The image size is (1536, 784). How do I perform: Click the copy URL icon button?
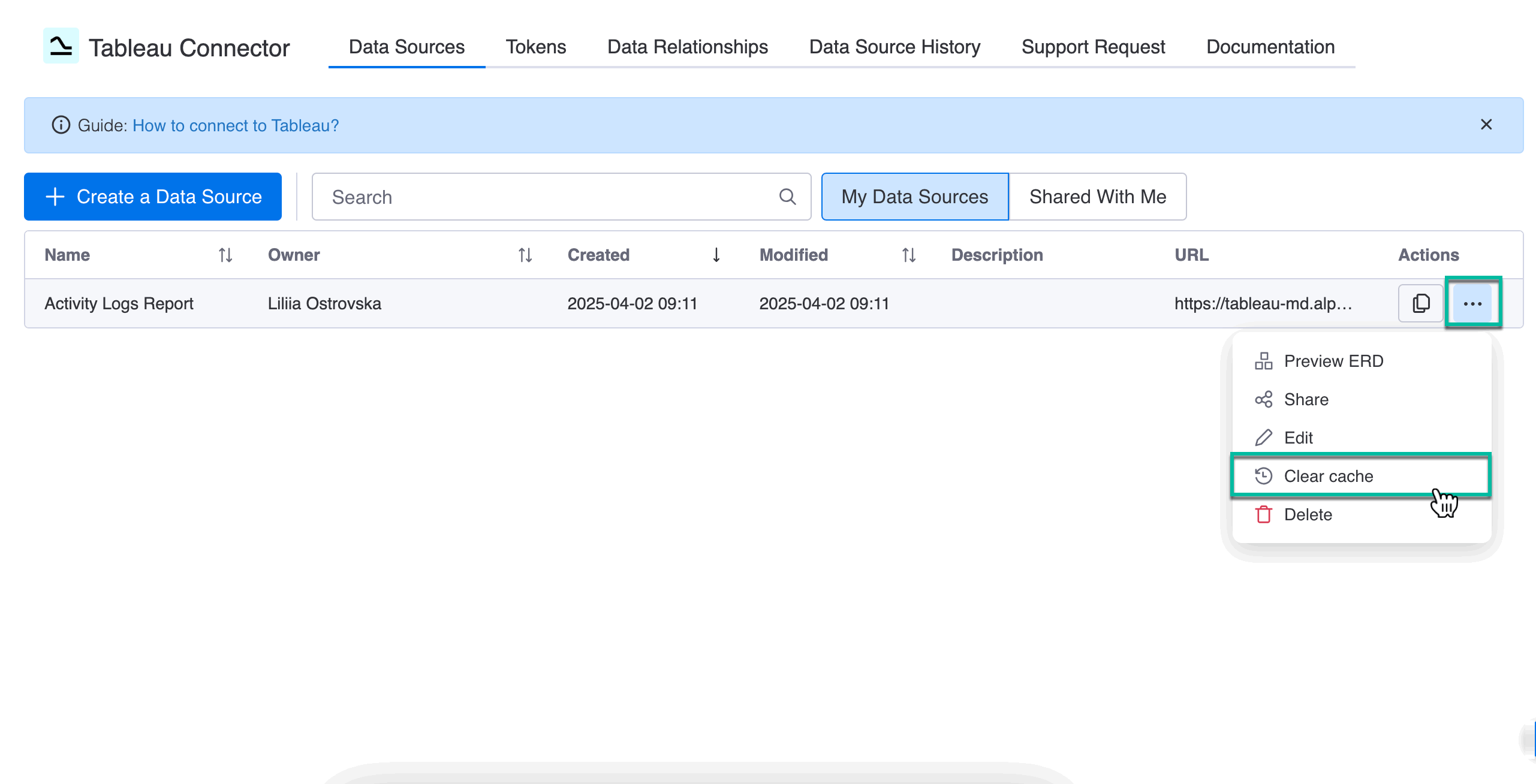tap(1420, 303)
